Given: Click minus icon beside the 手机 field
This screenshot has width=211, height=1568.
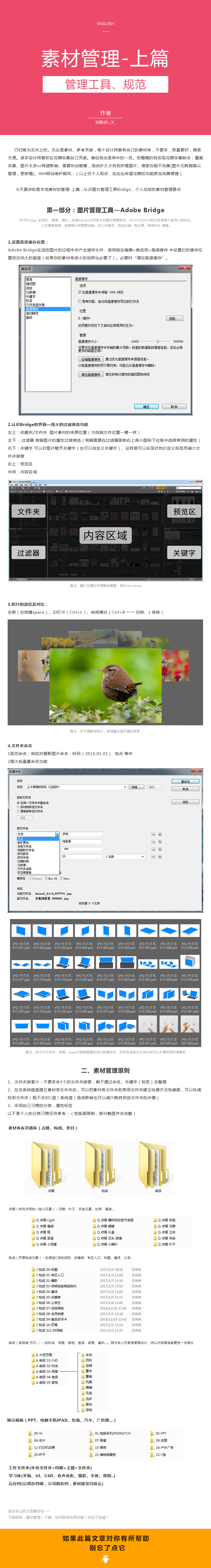Looking at the screenshot, I should point(153,834).
